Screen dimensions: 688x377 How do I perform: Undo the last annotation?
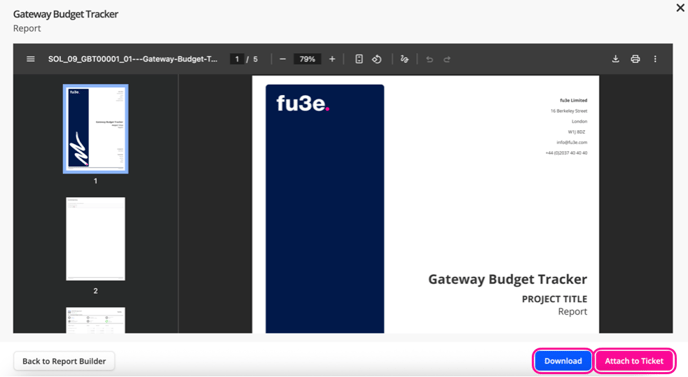[x=430, y=59]
